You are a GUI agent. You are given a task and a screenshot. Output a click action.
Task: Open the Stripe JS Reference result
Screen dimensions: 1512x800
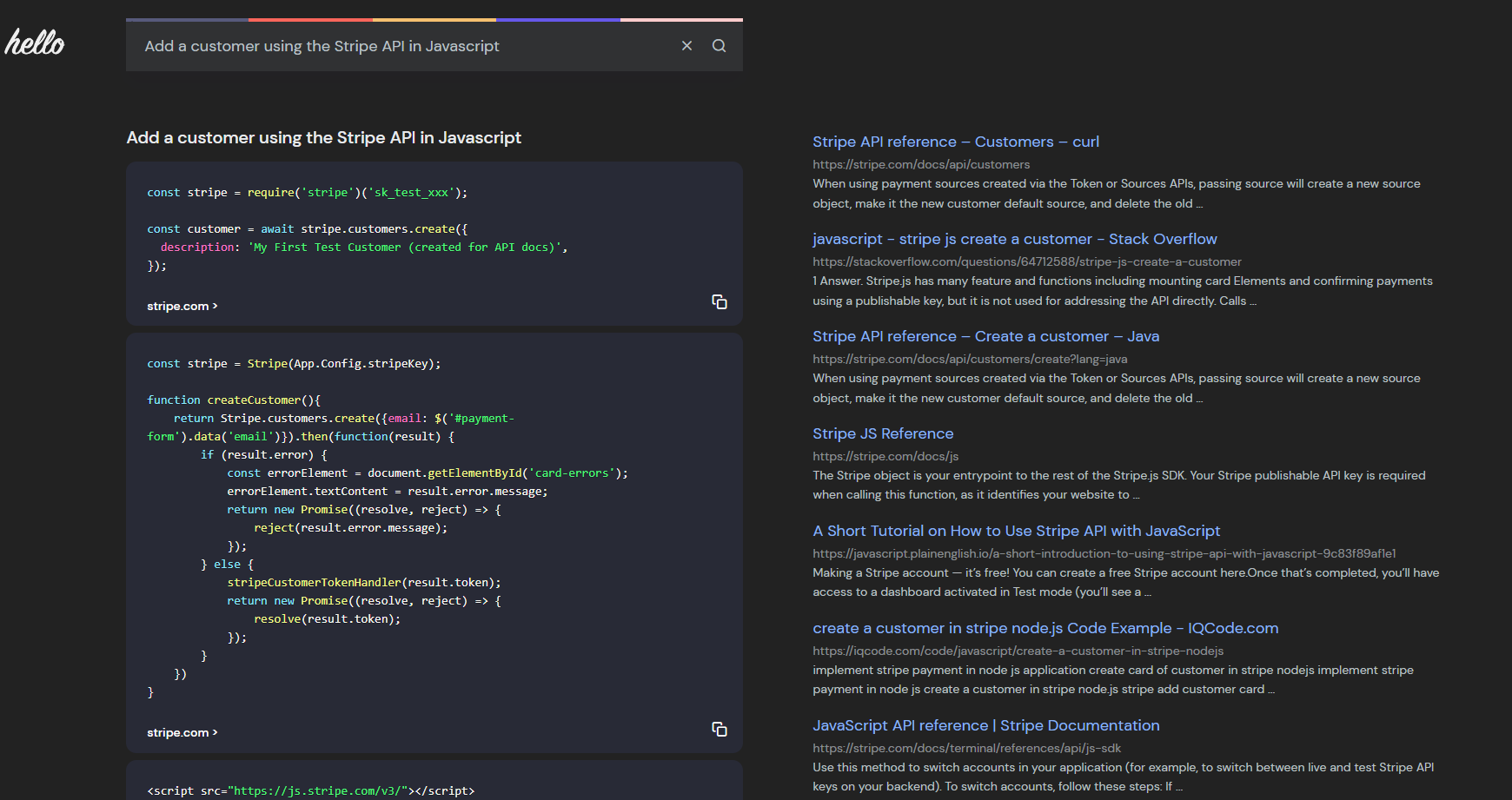click(x=883, y=433)
